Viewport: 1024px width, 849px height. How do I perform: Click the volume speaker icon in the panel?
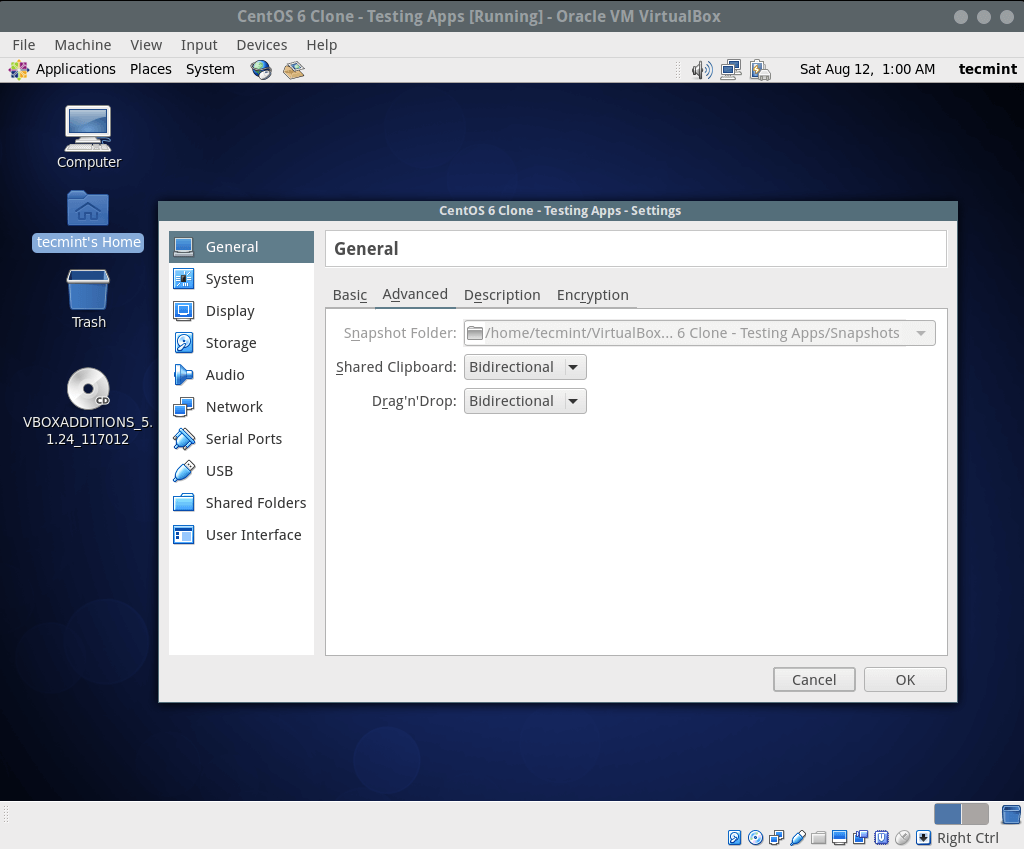click(702, 69)
